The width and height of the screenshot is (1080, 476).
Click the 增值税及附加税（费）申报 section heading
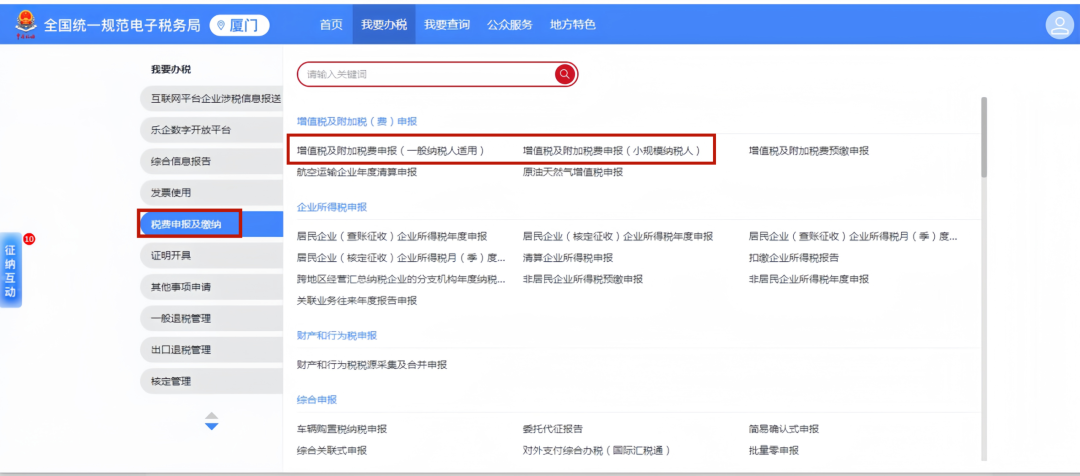pos(357,121)
